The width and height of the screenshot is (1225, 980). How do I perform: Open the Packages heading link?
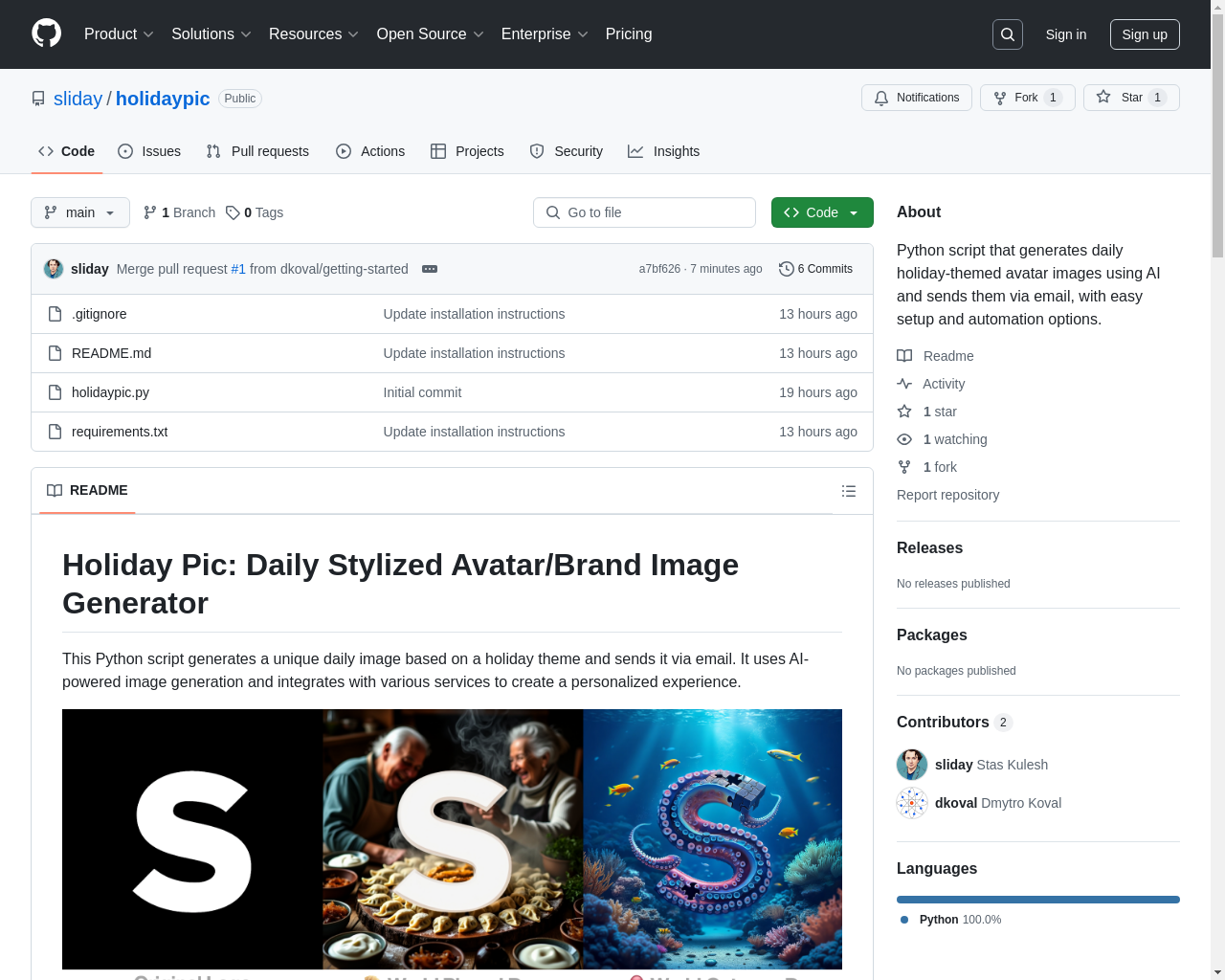[931, 635]
